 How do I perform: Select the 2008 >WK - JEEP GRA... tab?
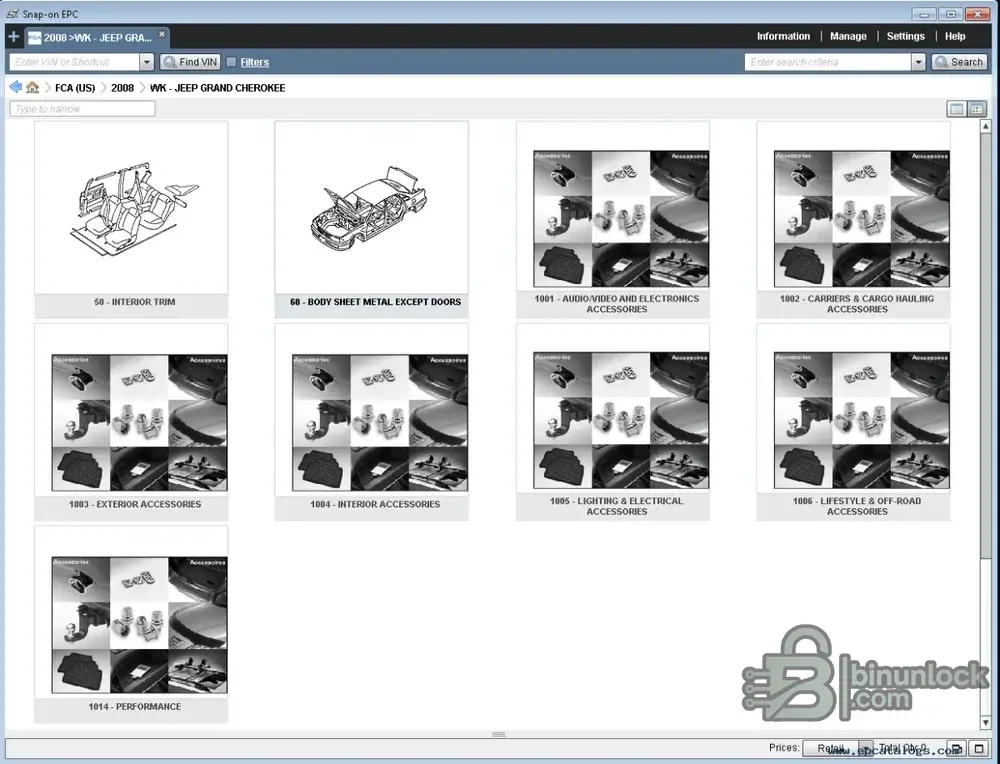[98, 38]
